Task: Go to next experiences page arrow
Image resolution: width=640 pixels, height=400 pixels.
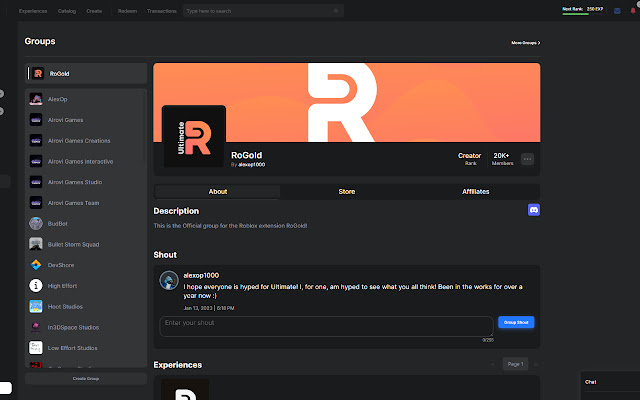Action: 536,364
